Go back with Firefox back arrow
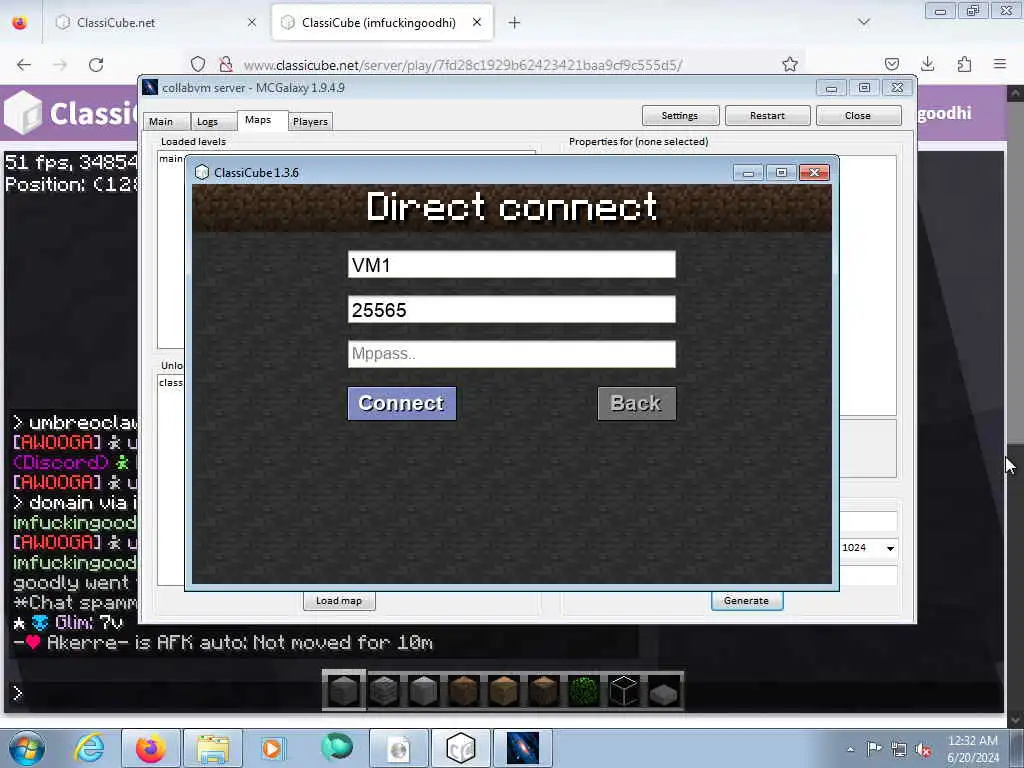Image resolution: width=1024 pixels, height=768 pixels. click(24, 65)
